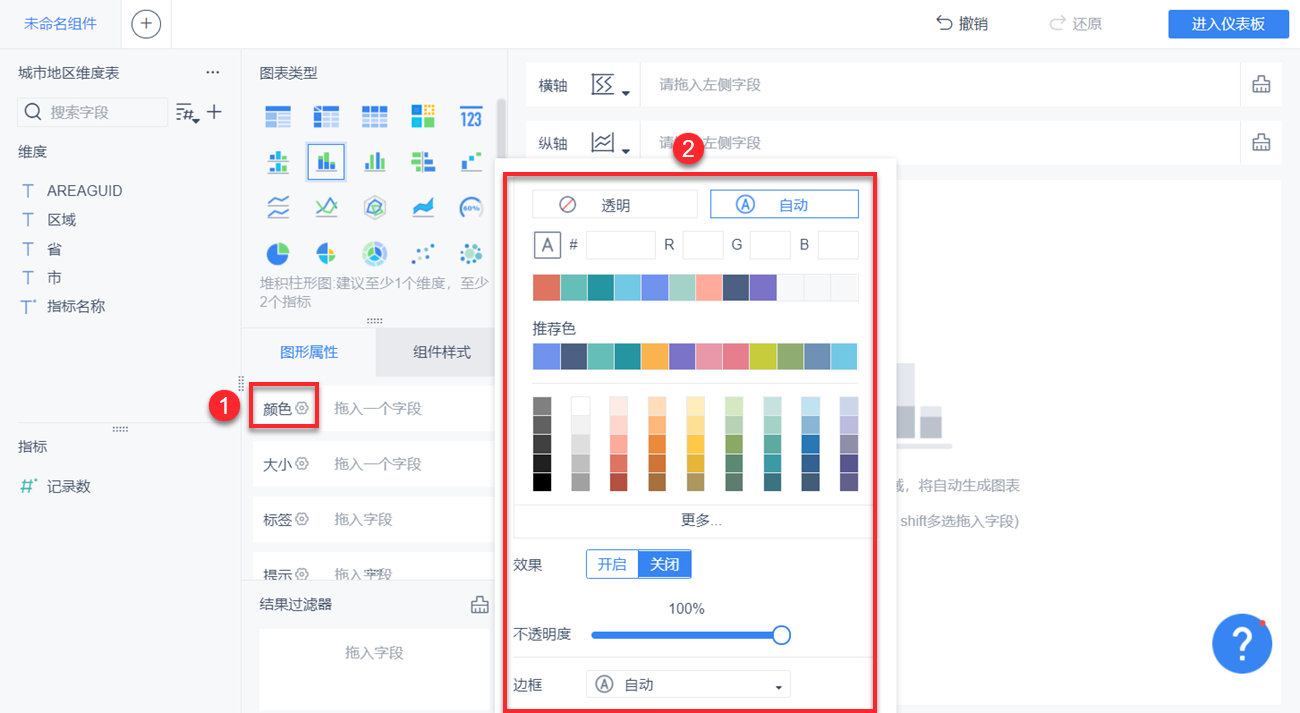This screenshot has height=713, width=1300.
Task: Select the scatter chart type
Action: (423, 252)
